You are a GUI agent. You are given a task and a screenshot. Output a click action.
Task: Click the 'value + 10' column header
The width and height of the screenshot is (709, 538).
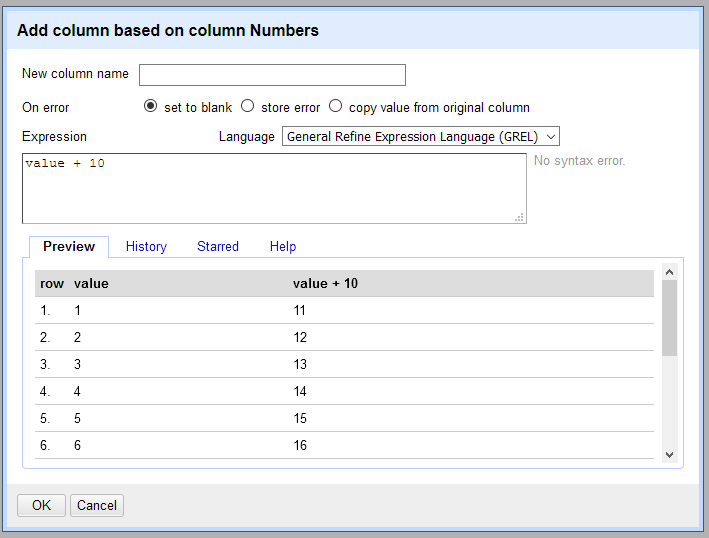pyautogui.click(x=325, y=283)
